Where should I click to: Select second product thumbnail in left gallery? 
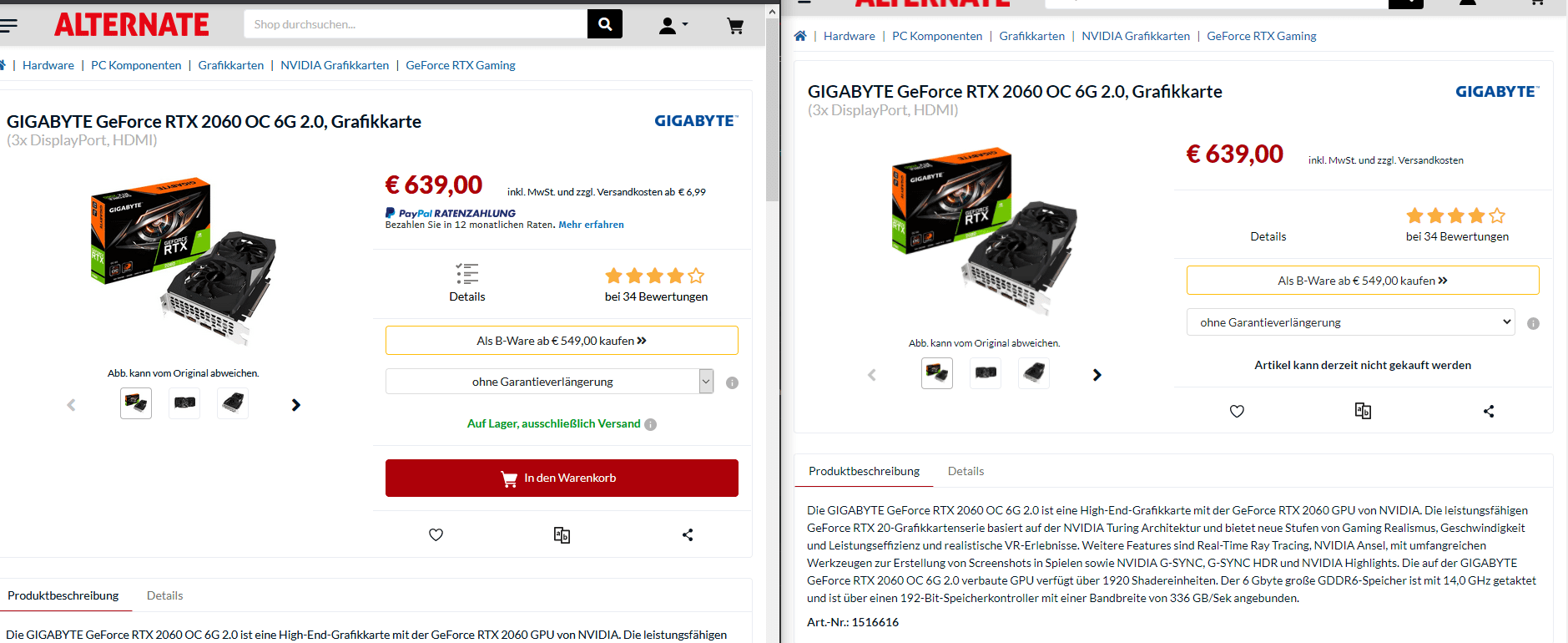coord(184,403)
